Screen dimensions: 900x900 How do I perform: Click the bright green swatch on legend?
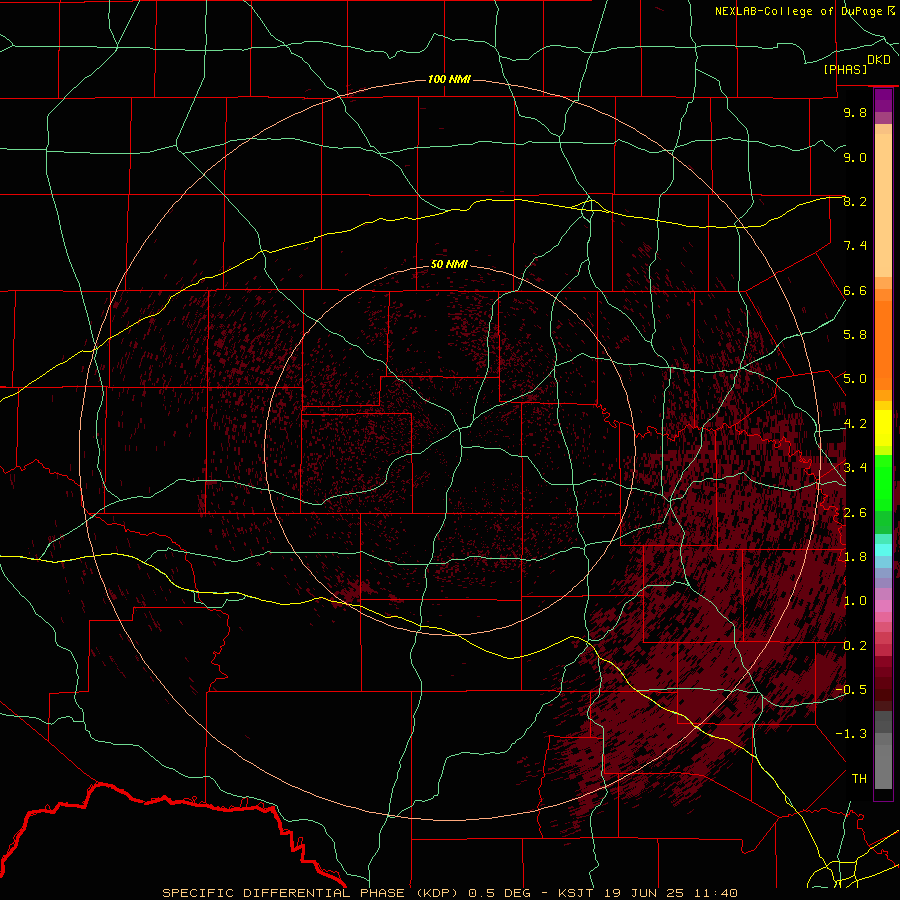pos(883,482)
